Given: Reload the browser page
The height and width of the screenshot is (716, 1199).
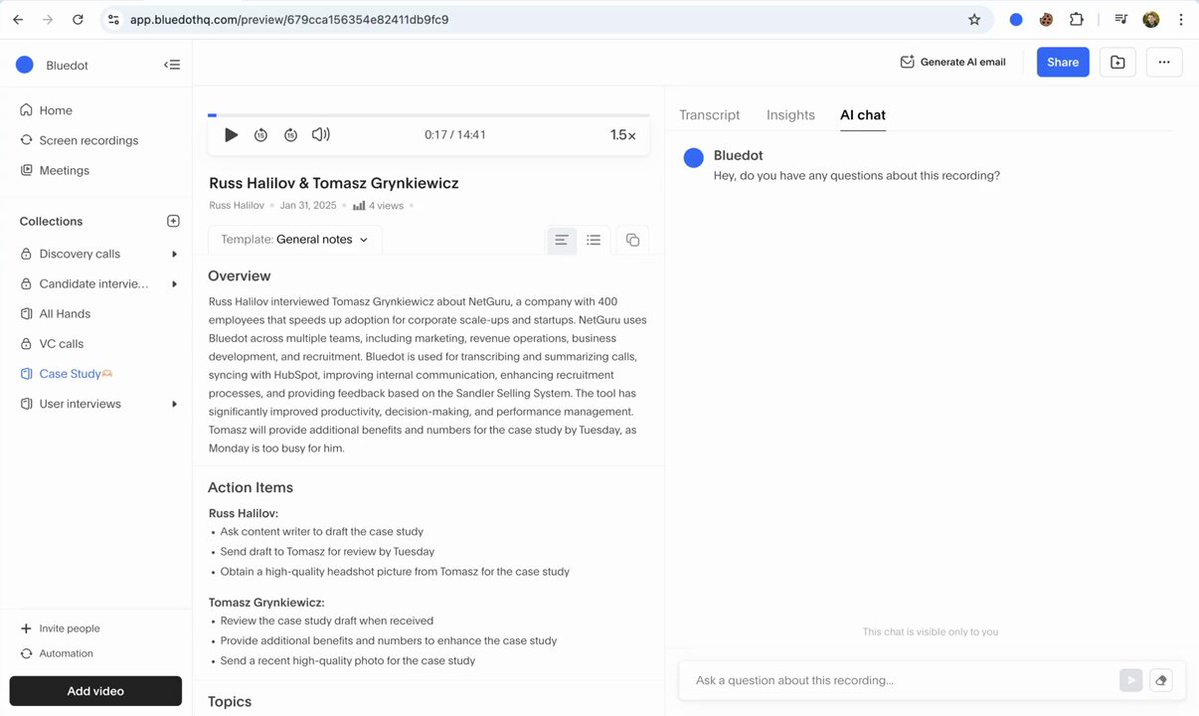Looking at the screenshot, I should (77, 20).
